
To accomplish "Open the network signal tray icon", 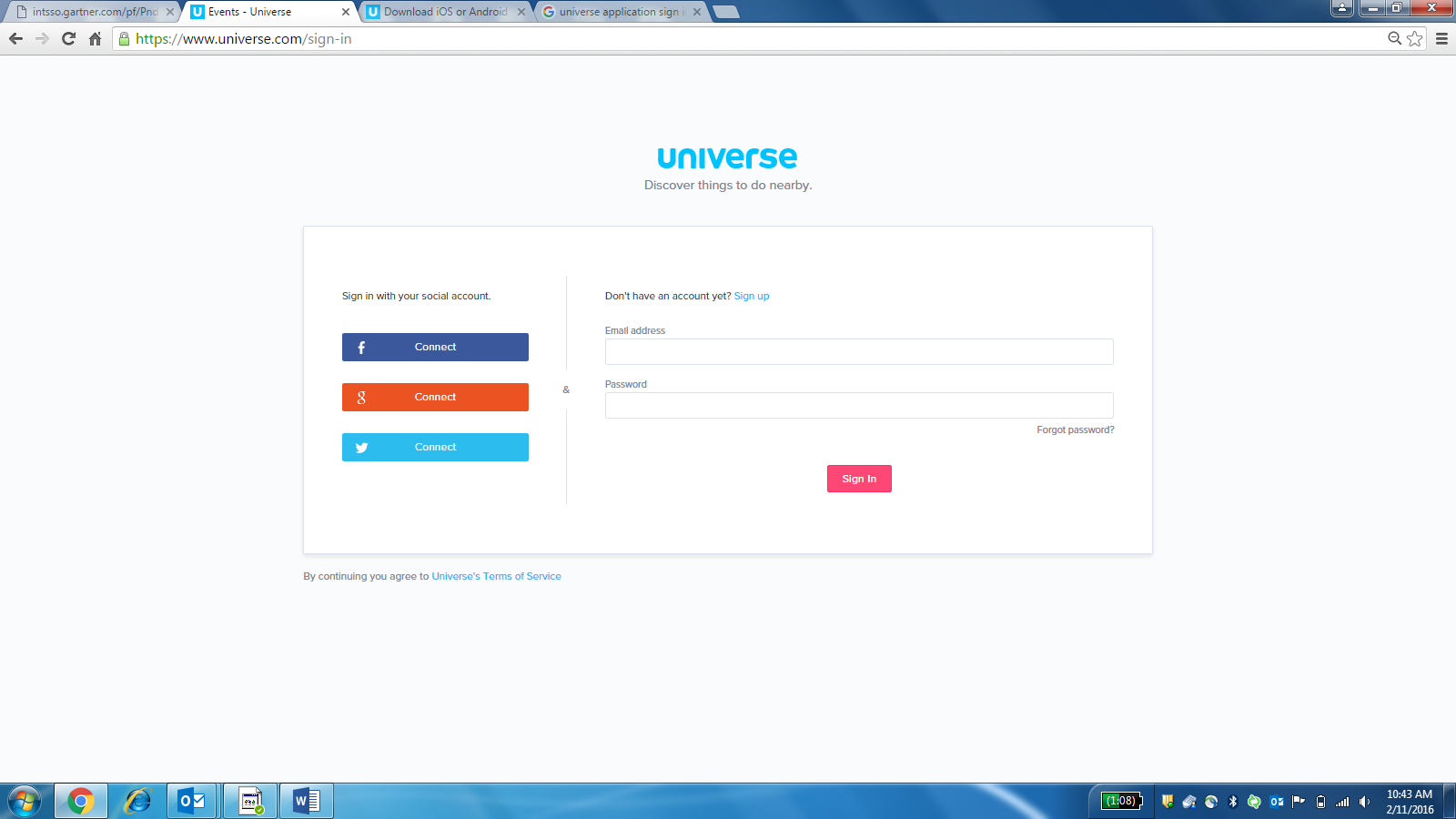I will pos(1342,802).
